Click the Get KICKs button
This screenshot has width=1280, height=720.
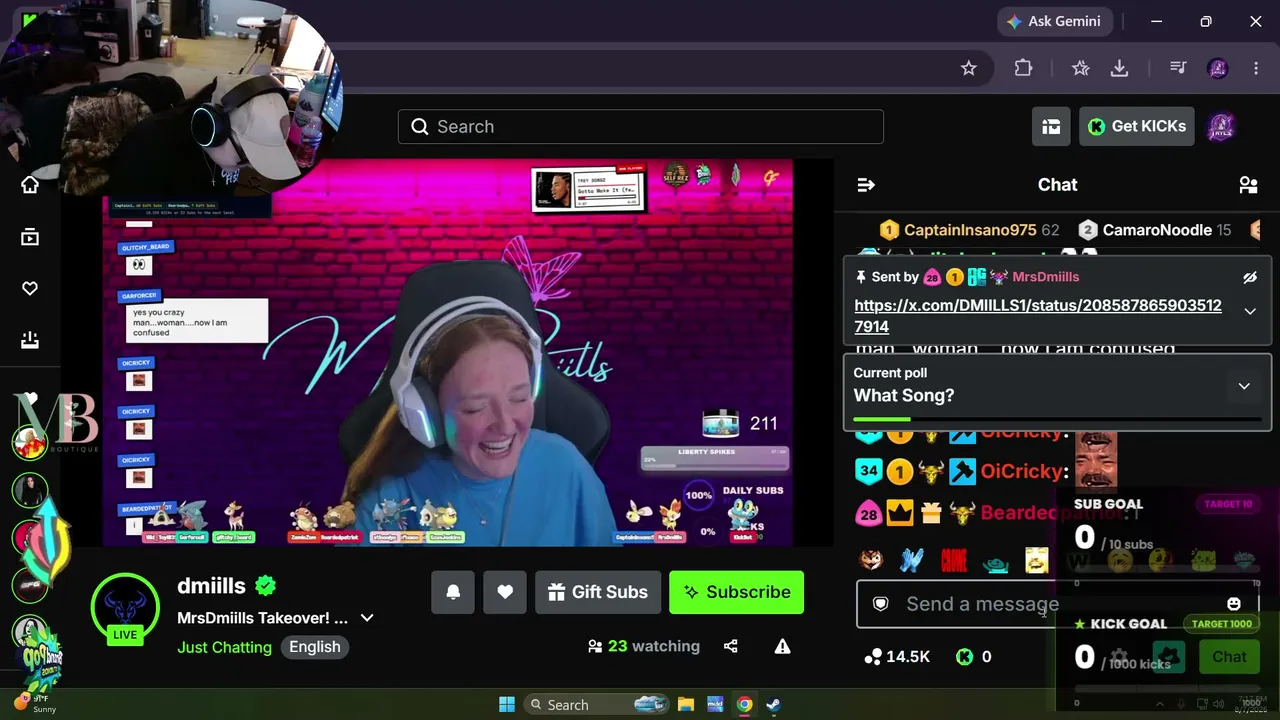[1137, 126]
